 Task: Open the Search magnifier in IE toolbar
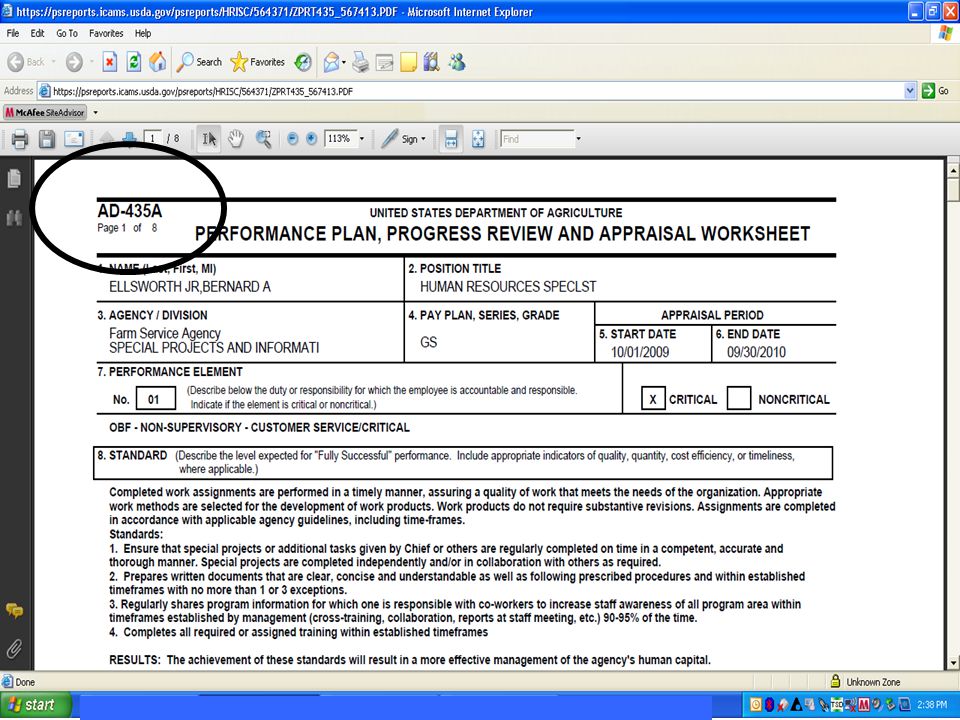[x=200, y=62]
